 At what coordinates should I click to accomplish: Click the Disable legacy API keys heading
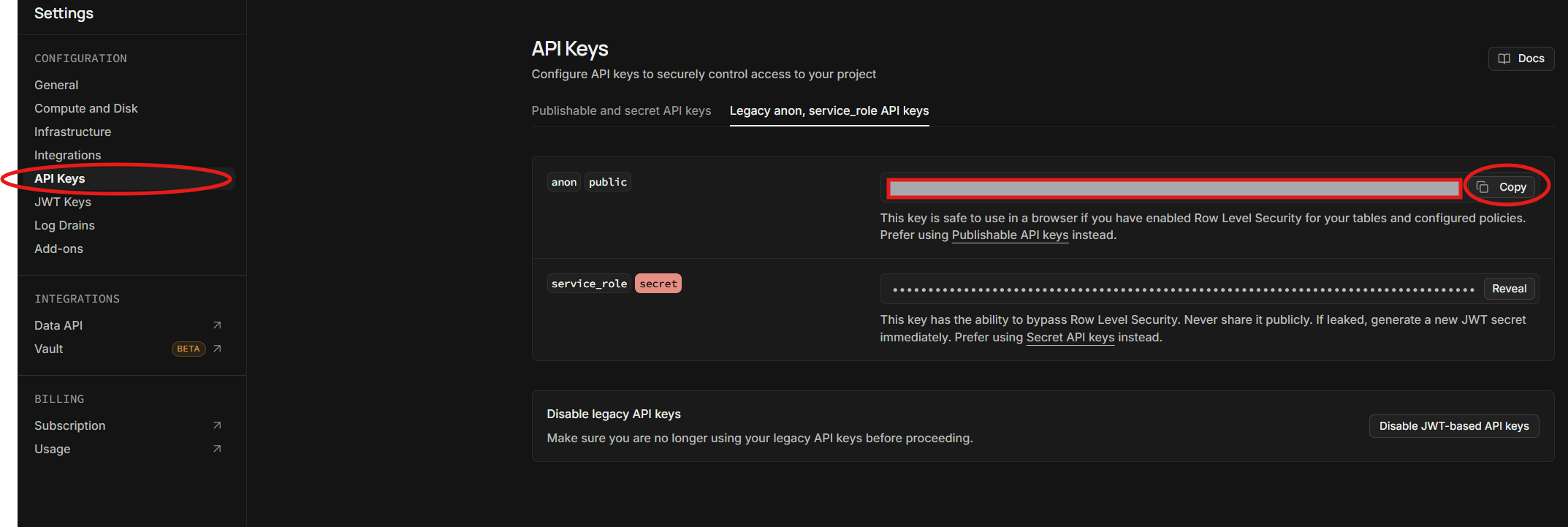[x=614, y=414]
